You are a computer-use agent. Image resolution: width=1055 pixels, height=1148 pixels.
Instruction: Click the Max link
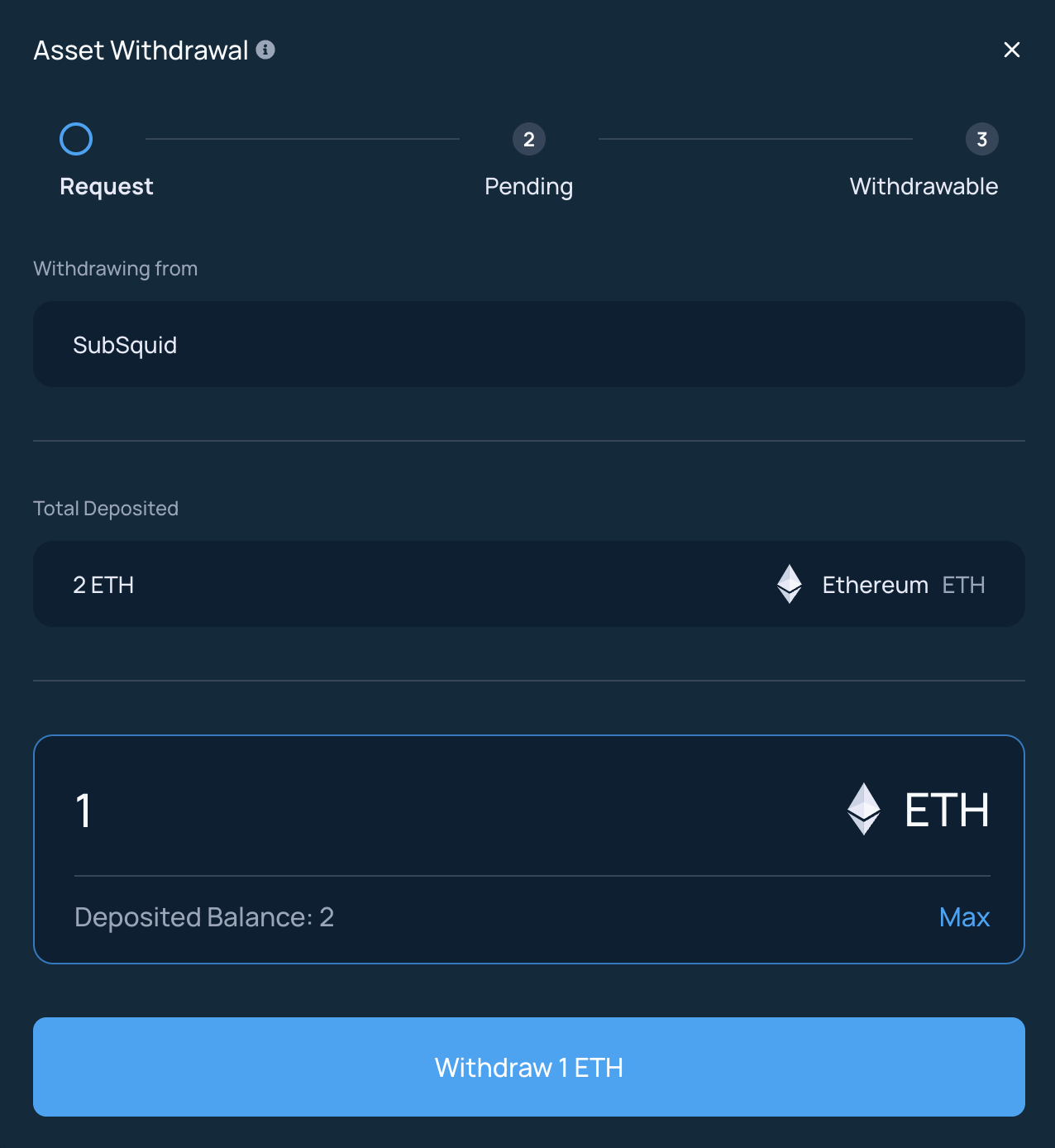point(964,916)
